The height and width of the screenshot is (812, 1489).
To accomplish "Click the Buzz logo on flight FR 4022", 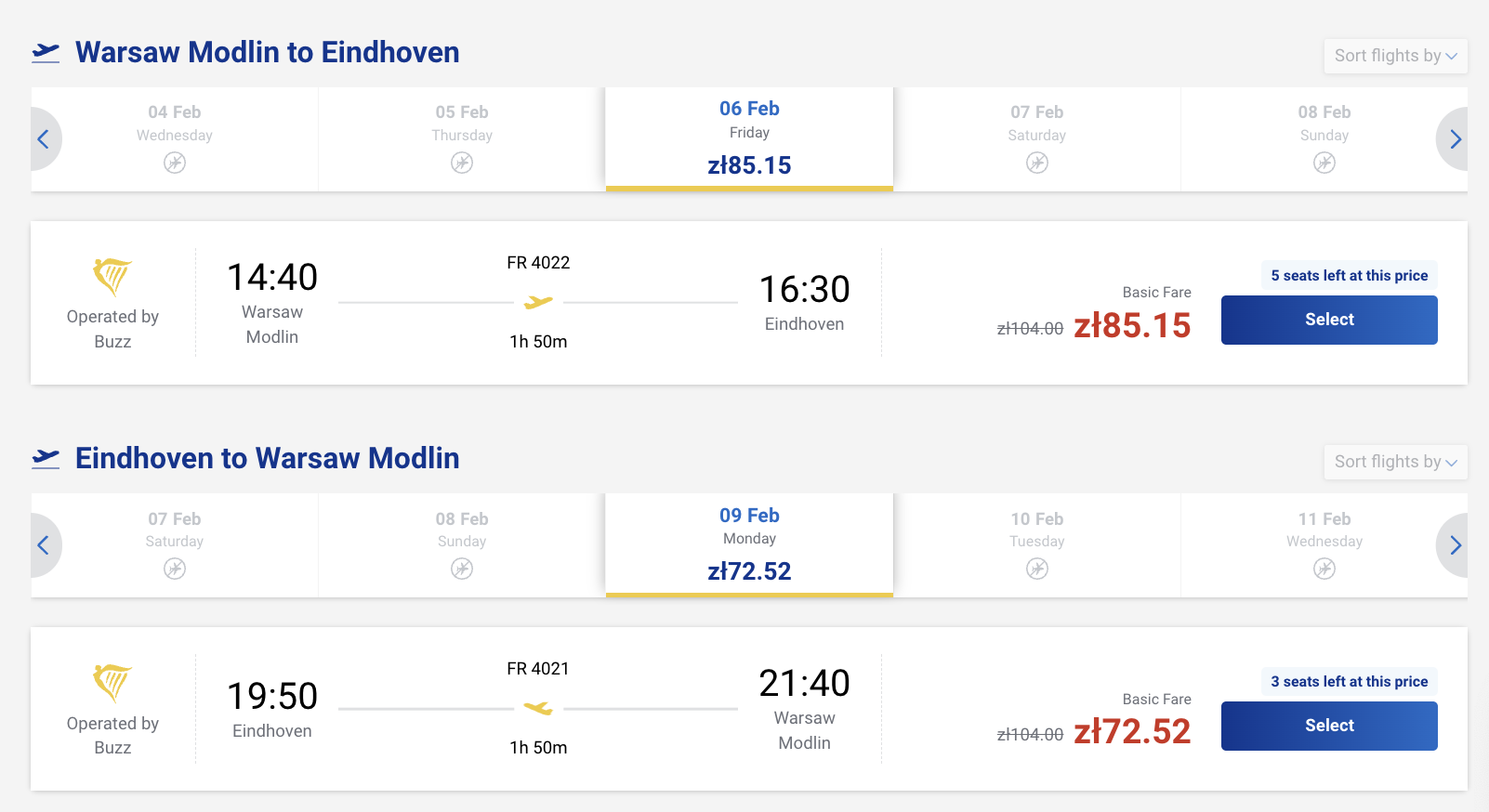I will pyautogui.click(x=112, y=276).
